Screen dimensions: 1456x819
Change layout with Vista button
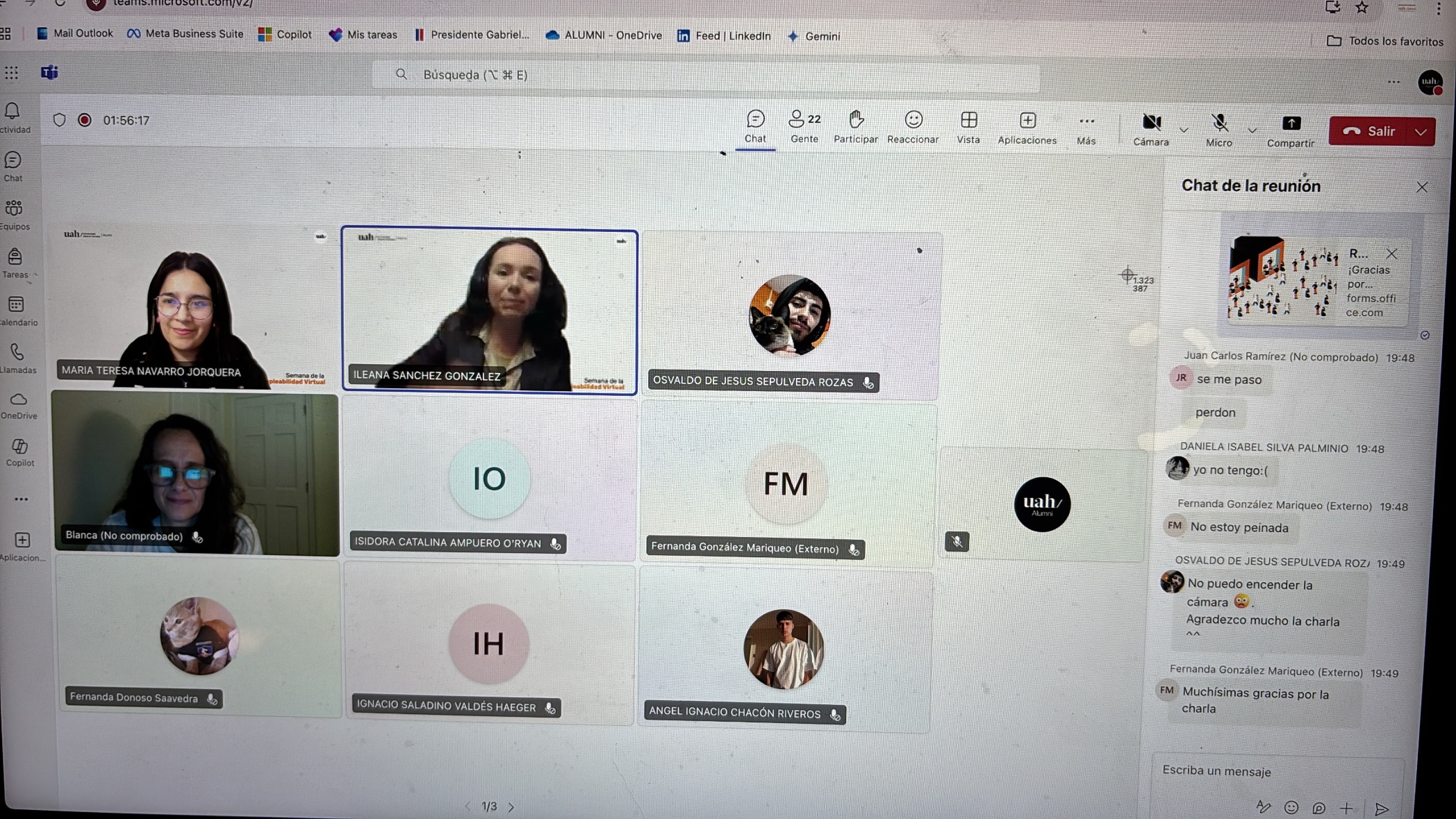[968, 129]
